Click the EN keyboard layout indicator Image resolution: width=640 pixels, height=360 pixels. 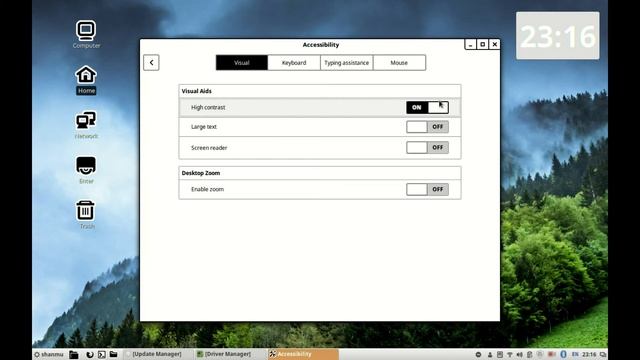[575, 354]
